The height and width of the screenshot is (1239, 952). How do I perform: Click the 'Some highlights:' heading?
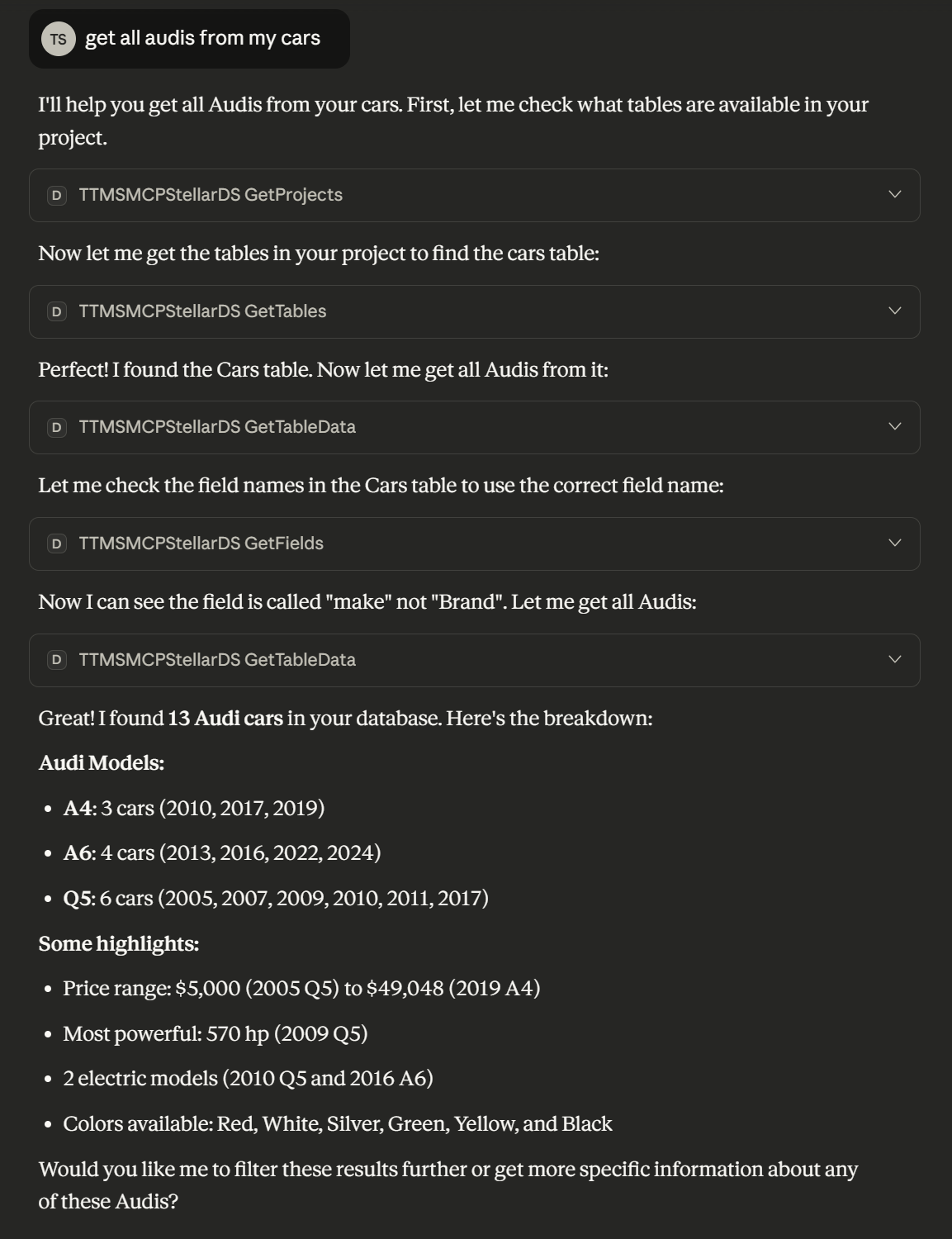(x=119, y=944)
